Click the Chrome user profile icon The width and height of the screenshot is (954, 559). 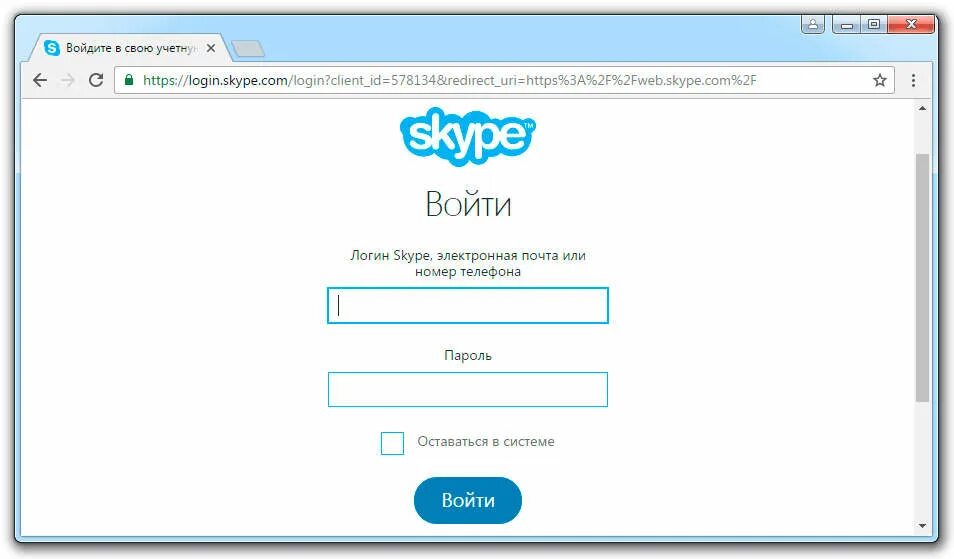click(813, 24)
